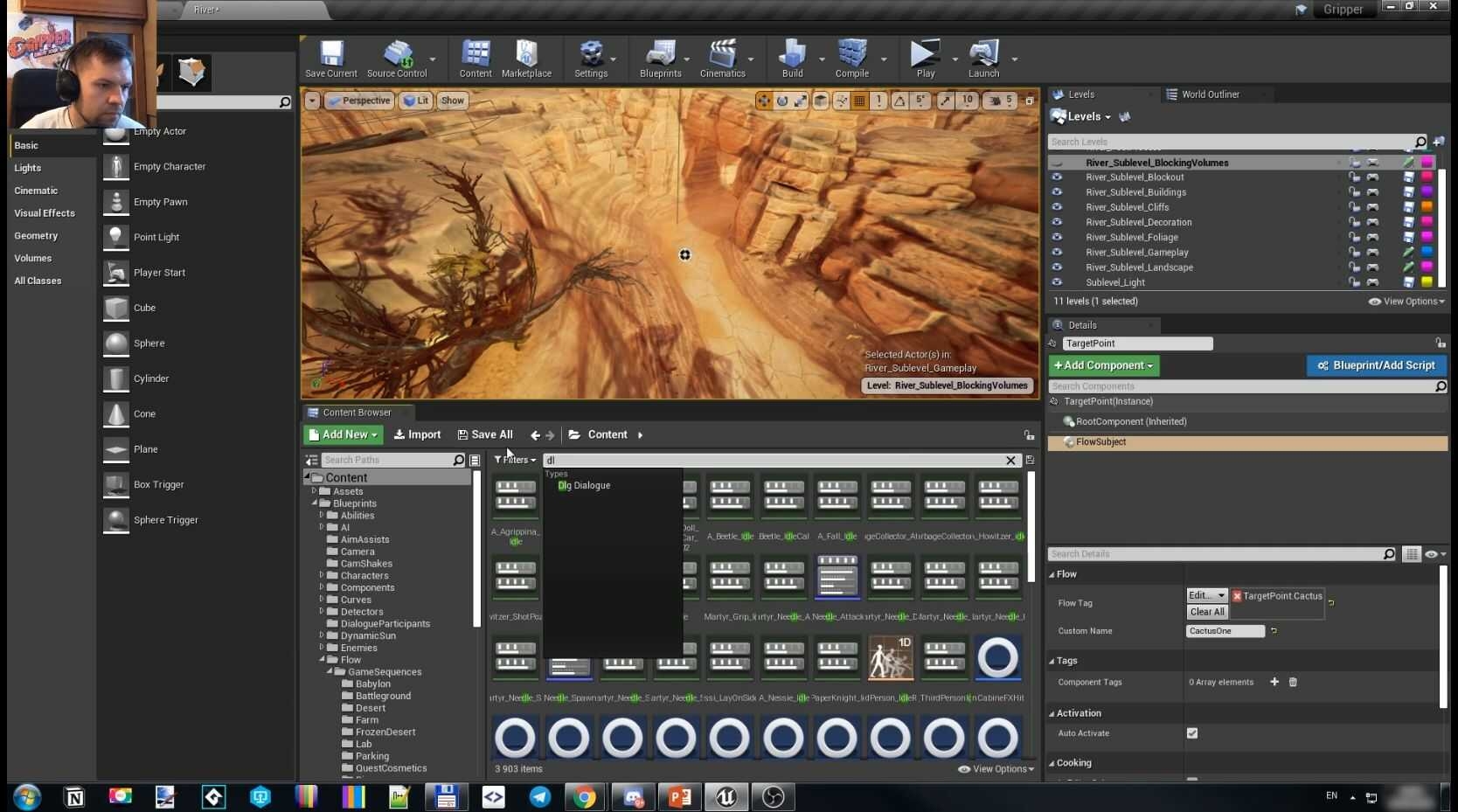Toggle the Auto Activate checkbox
1458x812 pixels.
(x=1192, y=733)
